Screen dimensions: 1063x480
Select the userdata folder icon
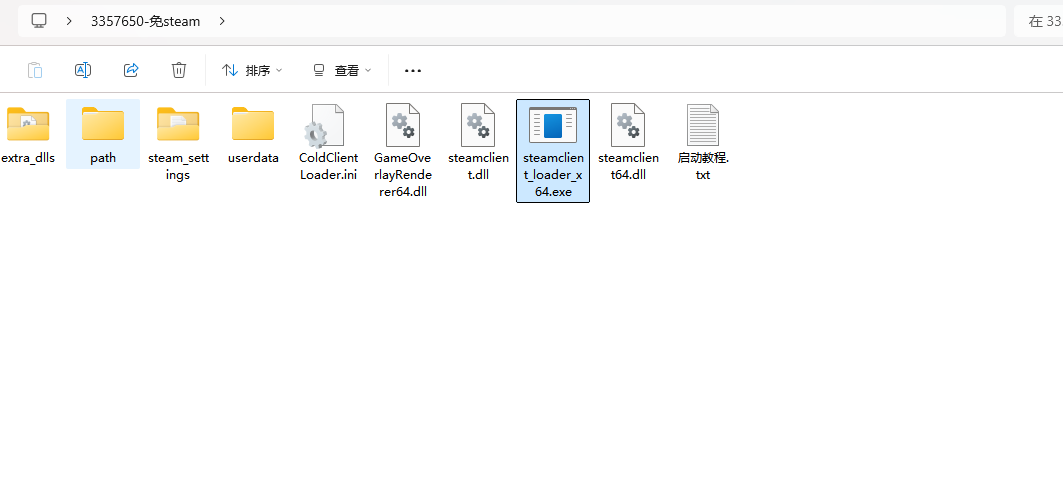253,124
